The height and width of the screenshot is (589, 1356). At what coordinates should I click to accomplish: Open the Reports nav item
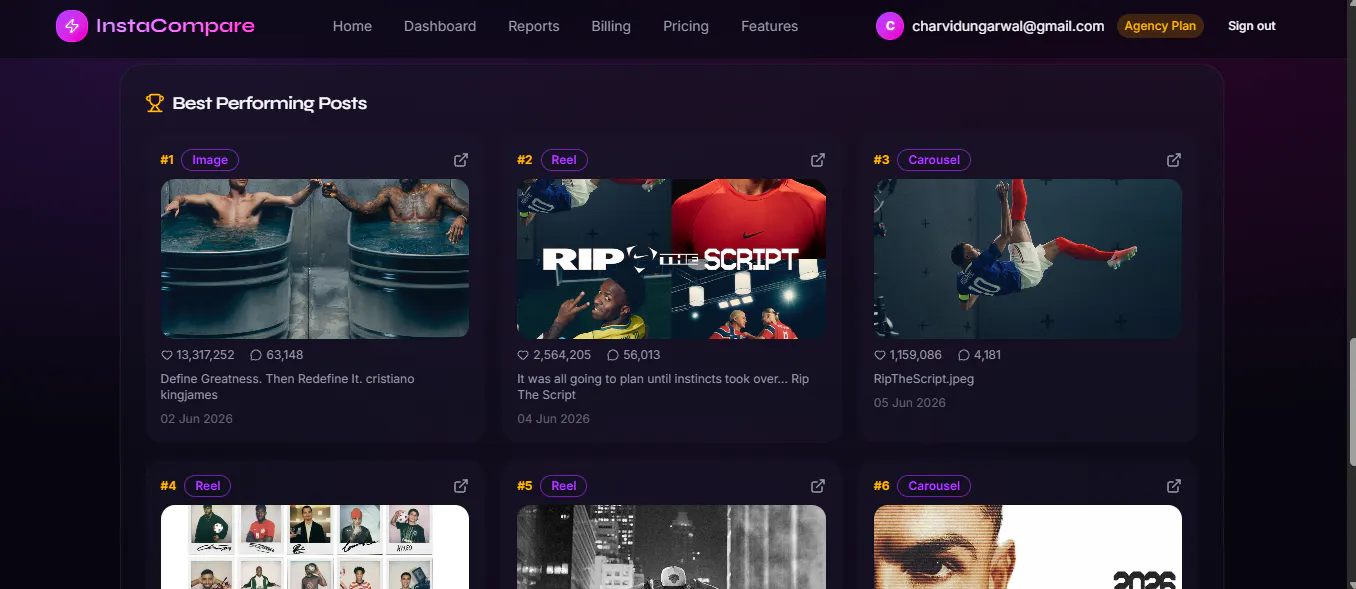(534, 26)
